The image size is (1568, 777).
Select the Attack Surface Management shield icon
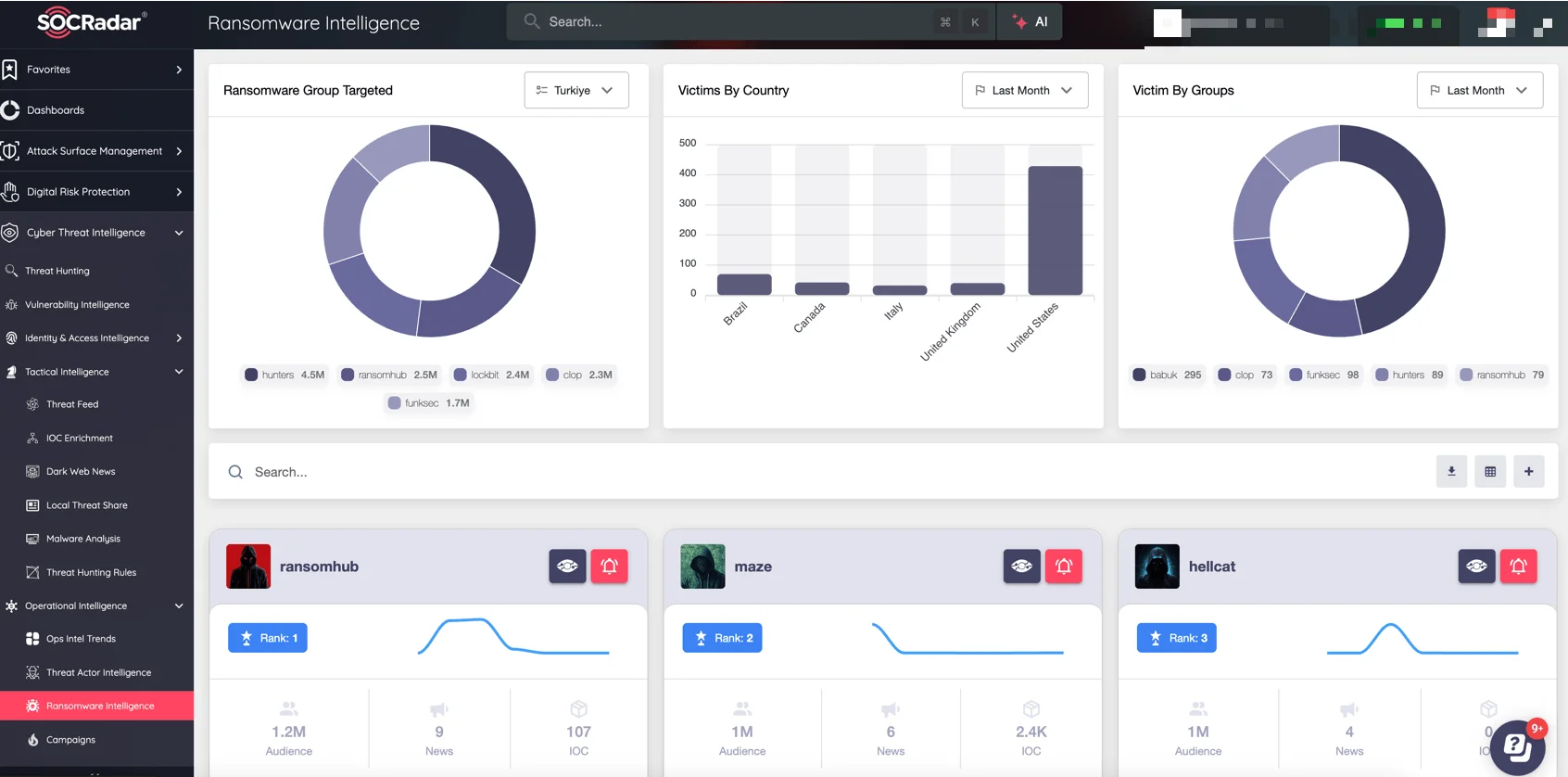(x=10, y=151)
